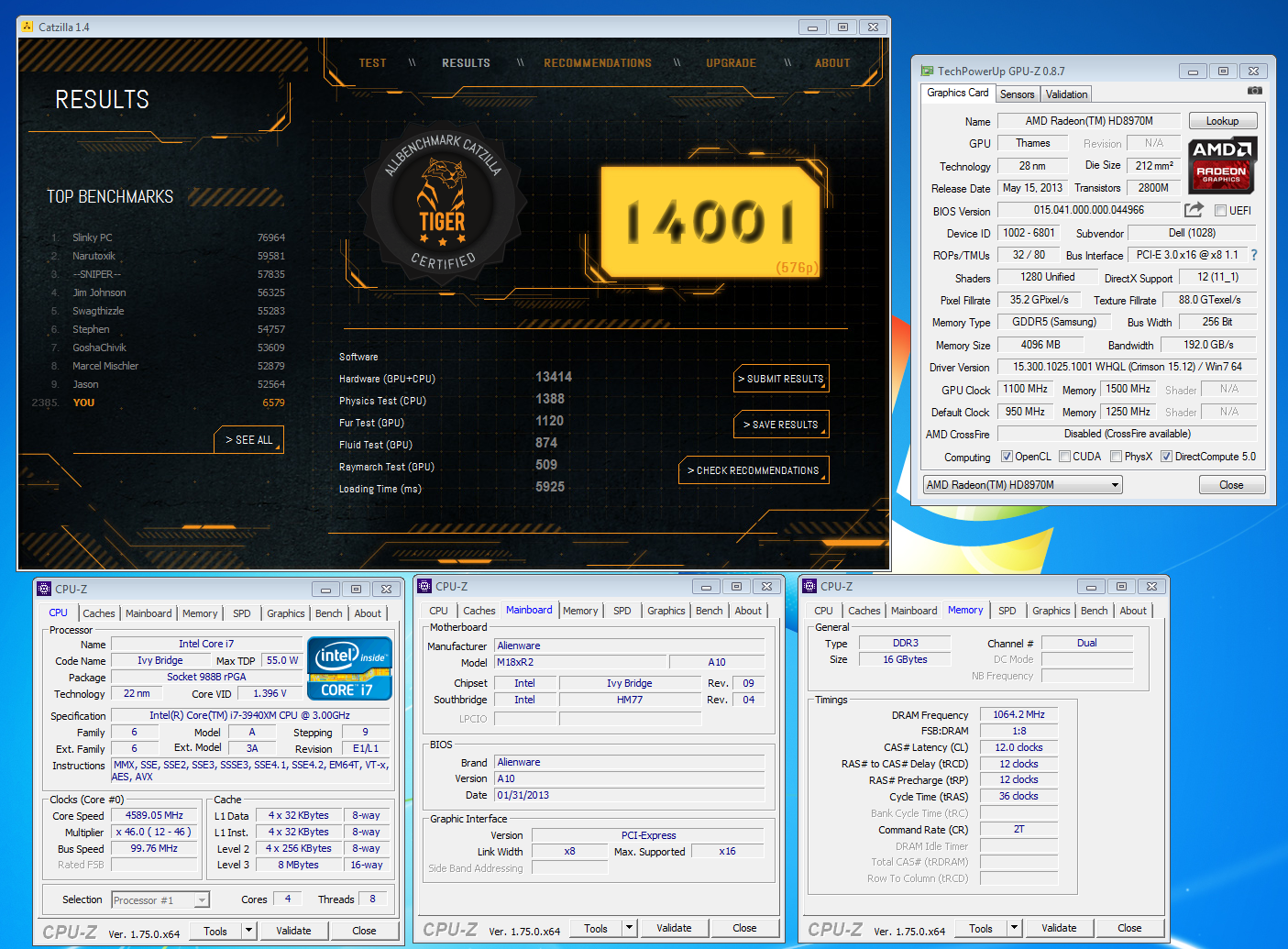The image size is (1288, 949).
Task: Switch to the Sensors tab in GPU-Z
Action: coord(1017,94)
